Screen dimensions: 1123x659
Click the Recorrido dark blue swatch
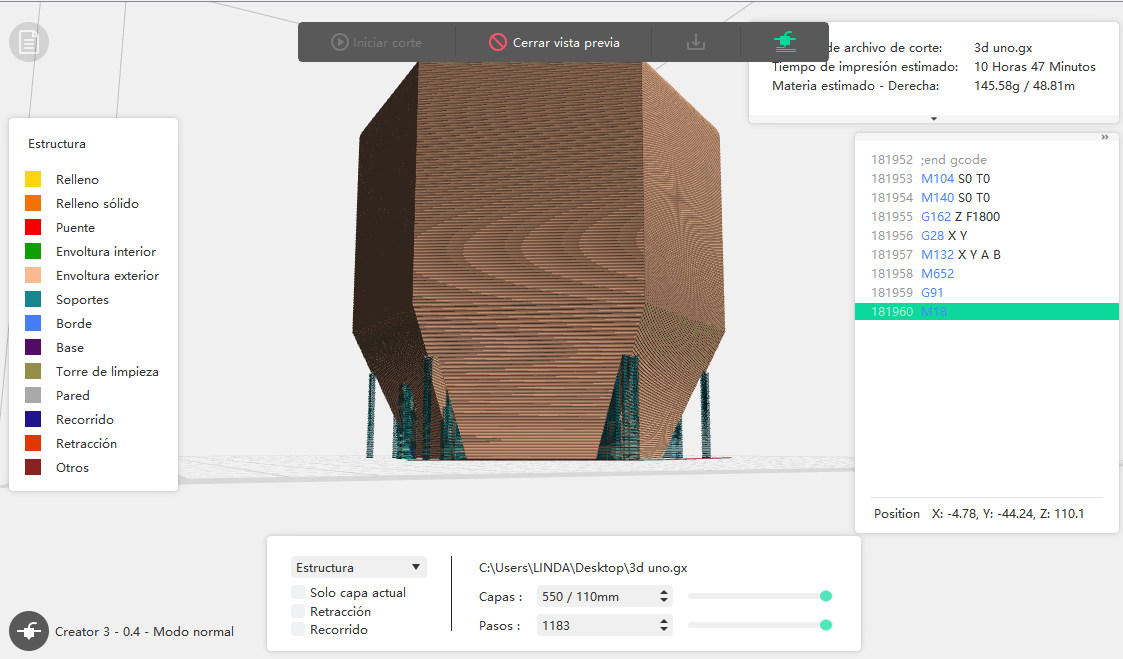point(33,419)
